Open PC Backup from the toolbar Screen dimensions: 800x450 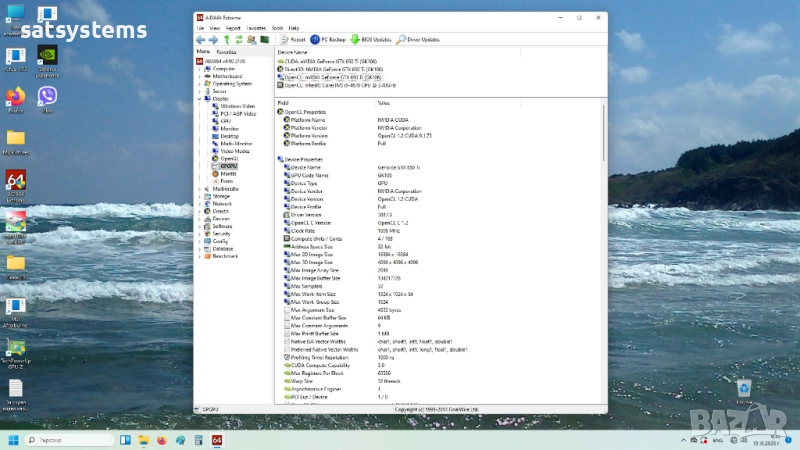tap(329, 39)
